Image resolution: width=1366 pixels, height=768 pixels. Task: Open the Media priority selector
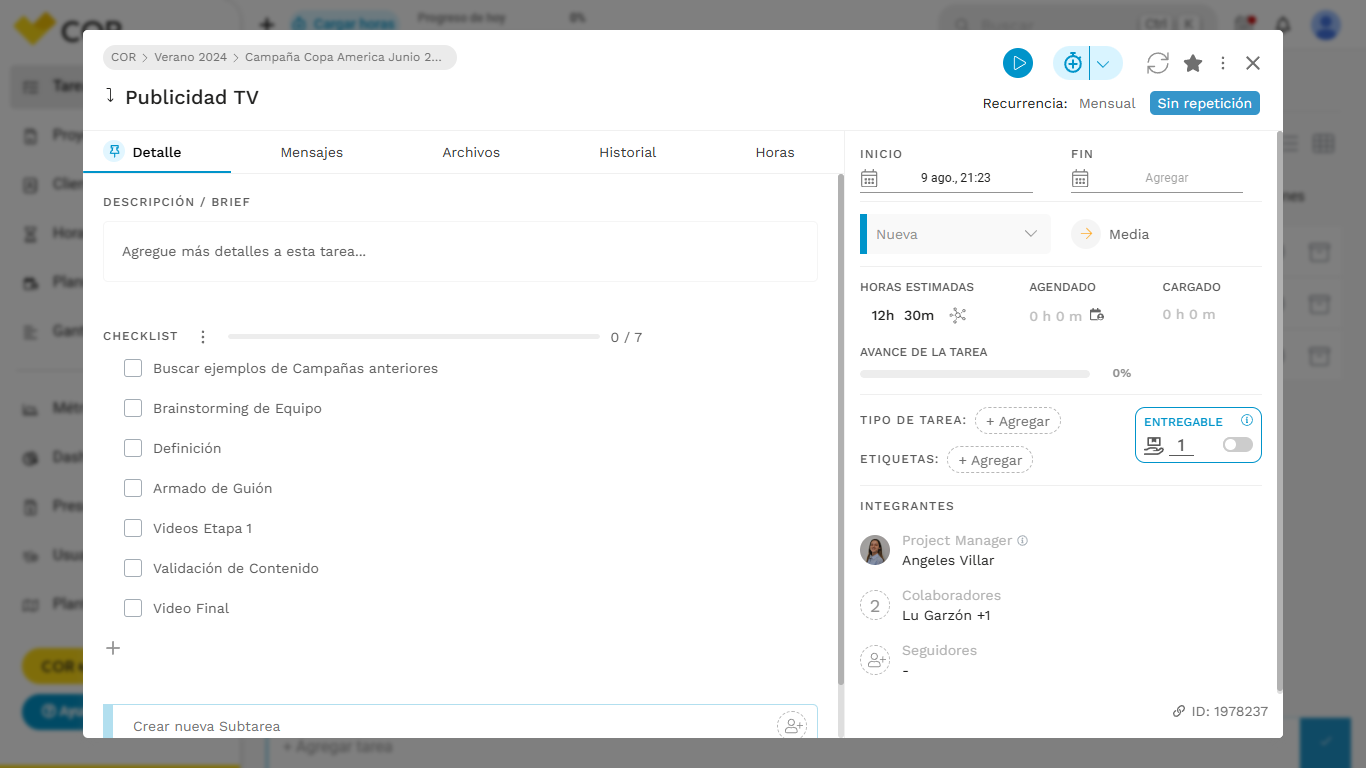tap(1111, 234)
